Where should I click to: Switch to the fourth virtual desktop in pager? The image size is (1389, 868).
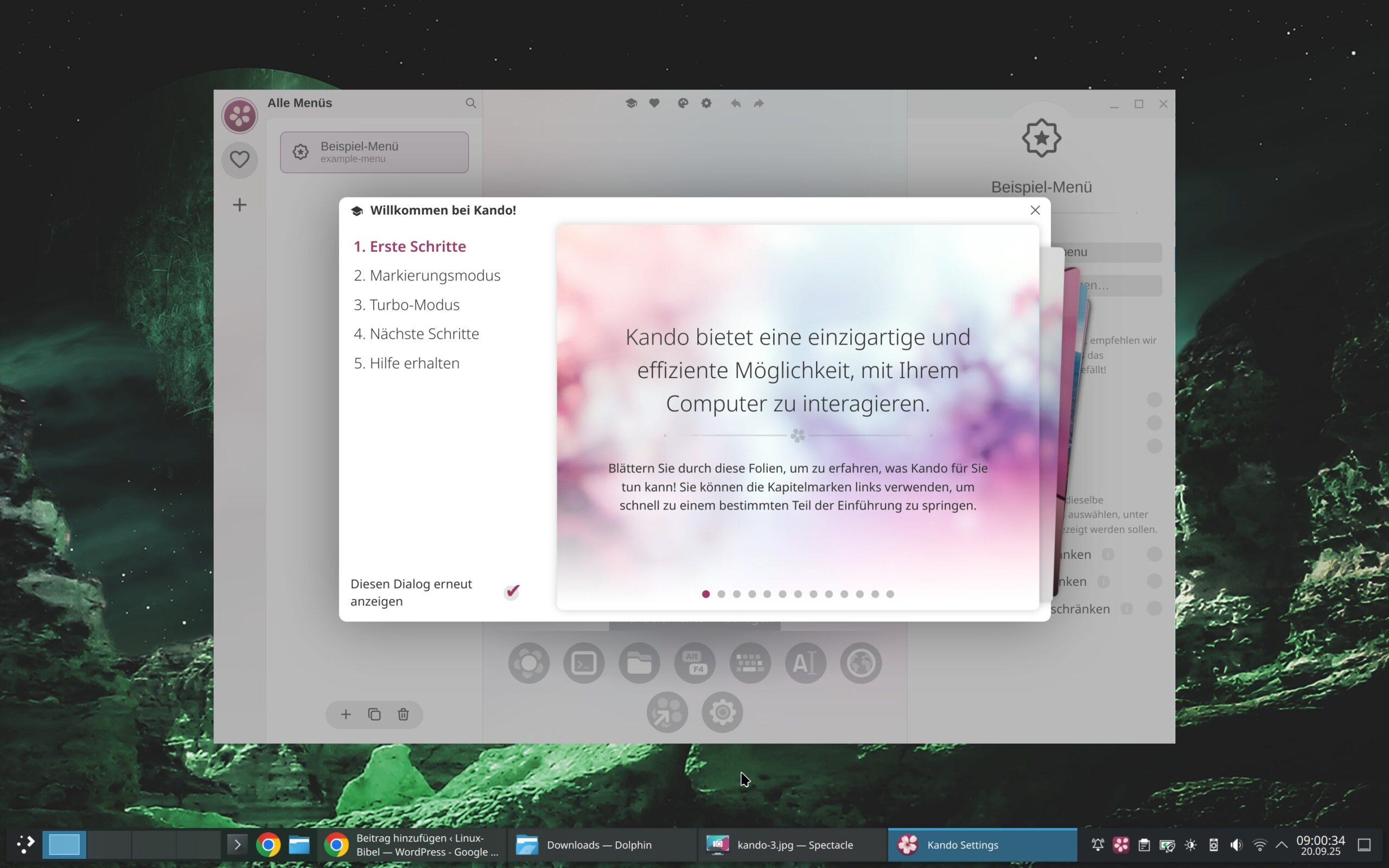[199, 845]
